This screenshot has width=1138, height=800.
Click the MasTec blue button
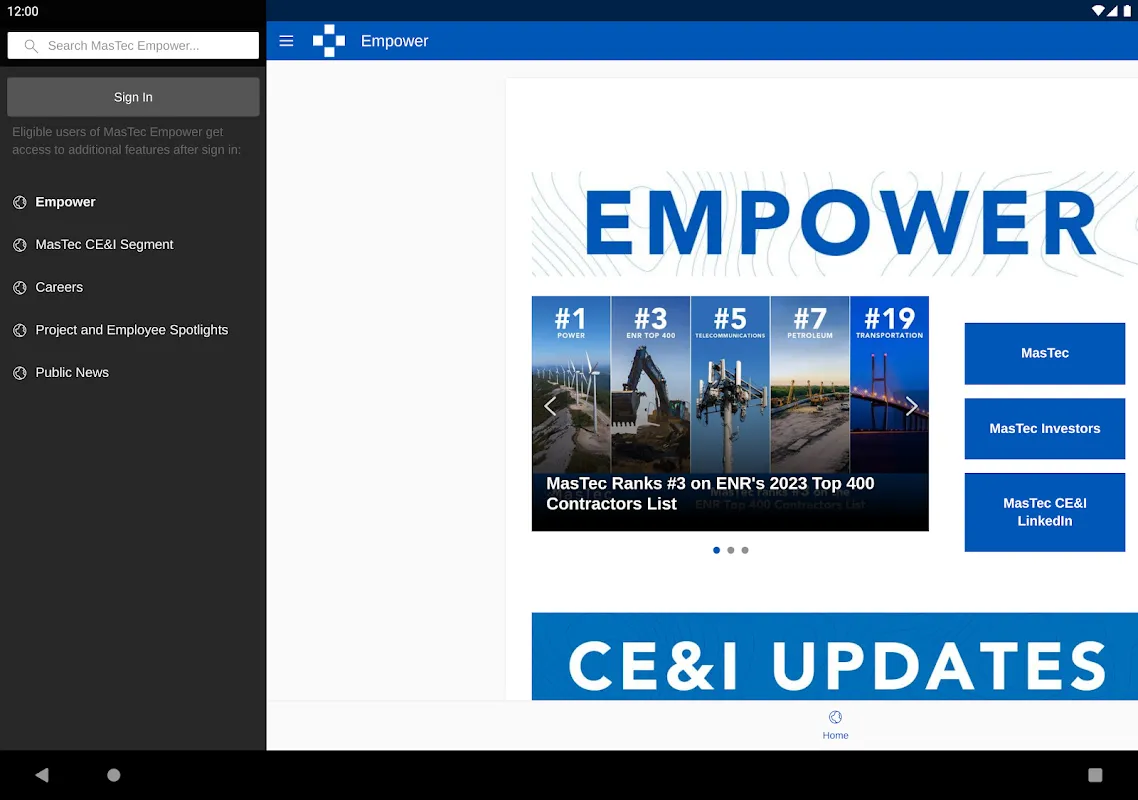point(1044,354)
